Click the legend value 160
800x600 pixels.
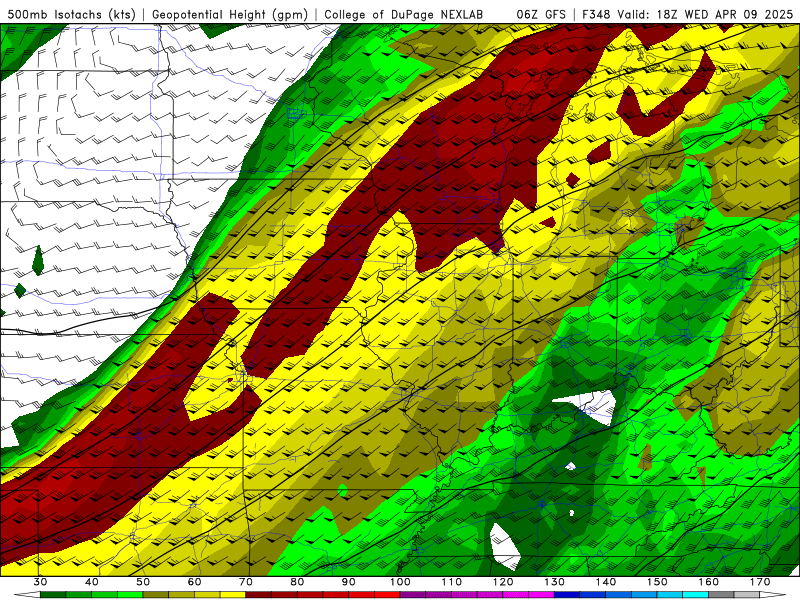[x=709, y=582]
